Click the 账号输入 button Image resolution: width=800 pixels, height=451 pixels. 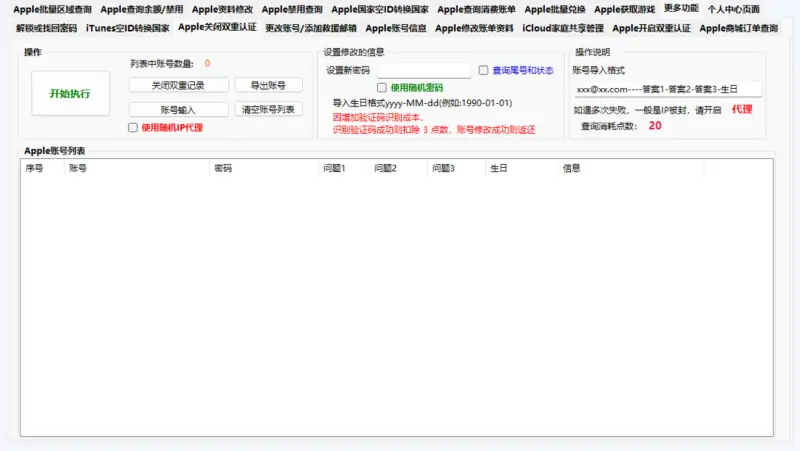179,109
